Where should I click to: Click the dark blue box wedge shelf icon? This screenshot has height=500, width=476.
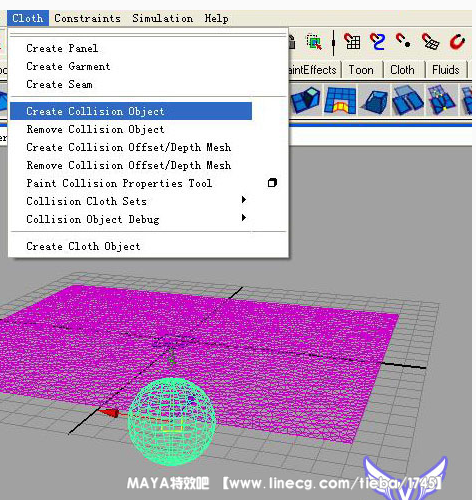374,100
